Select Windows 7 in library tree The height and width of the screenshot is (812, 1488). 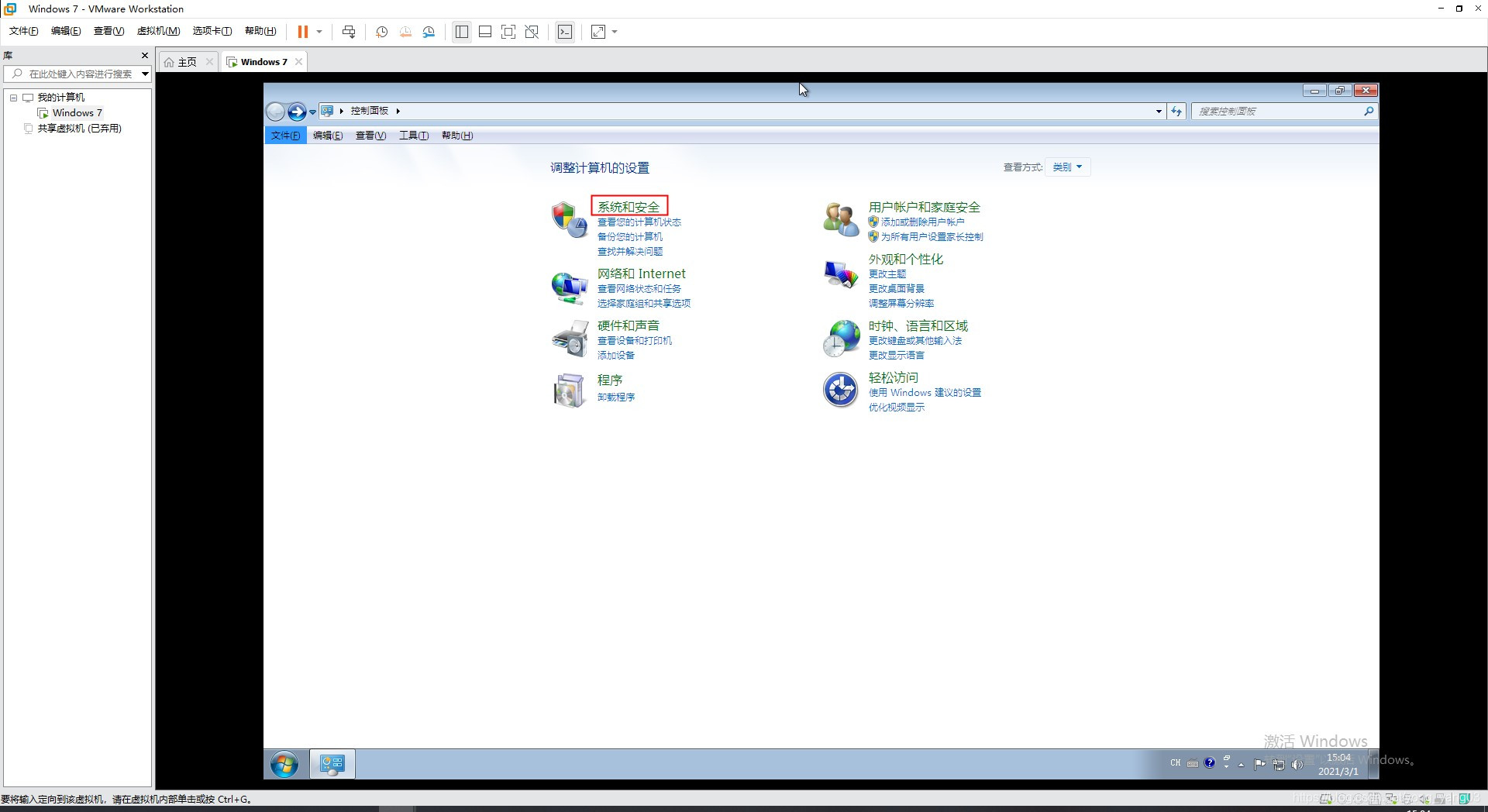point(77,113)
